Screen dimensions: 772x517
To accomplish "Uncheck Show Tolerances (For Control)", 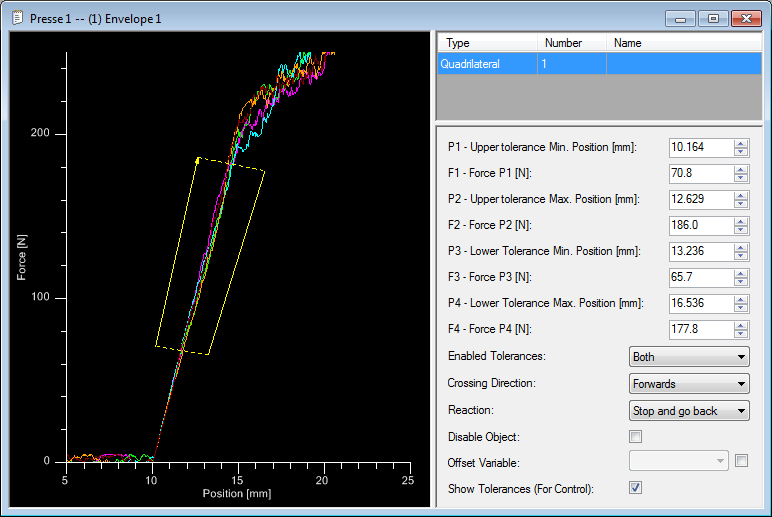I will pyautogui.click(x=635, y=488).
